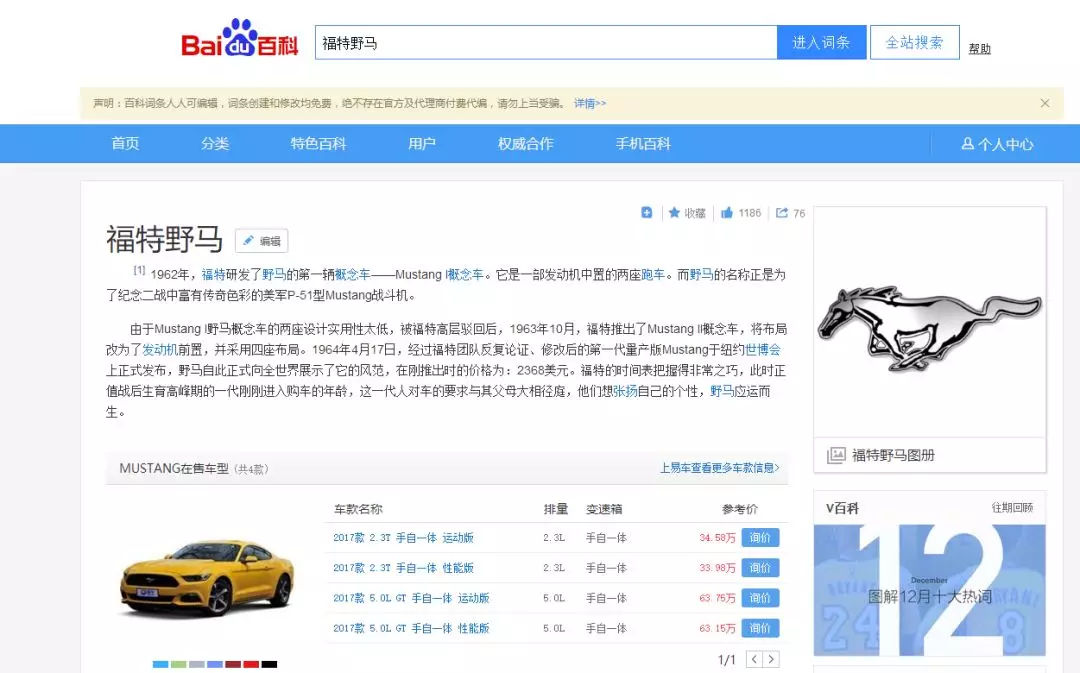The width and height of the screenshot is (1080, 673).
Task: Click 询价 for the 63.15万 model
Action: pyautogui.click(x=760, y=628)
